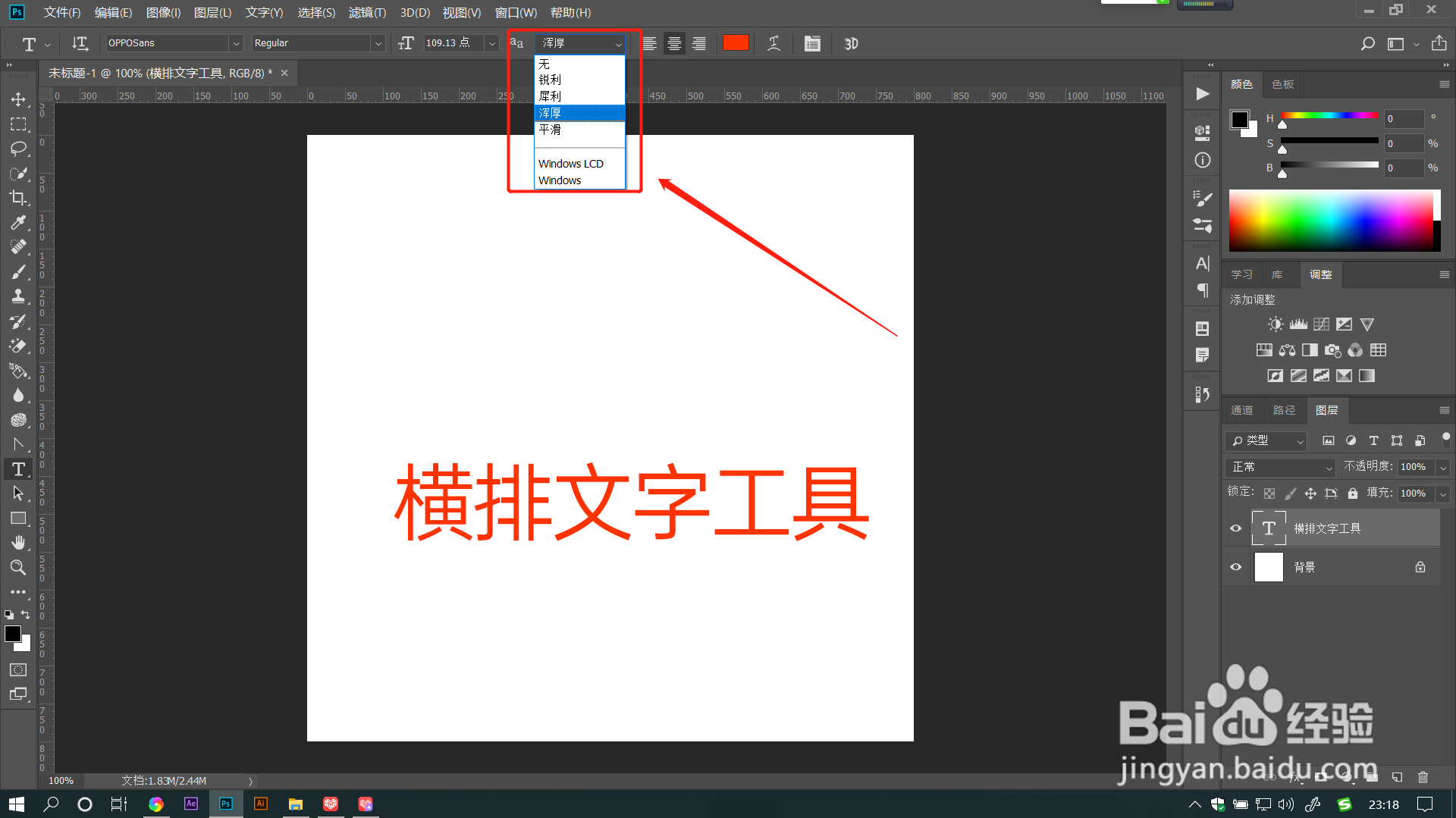Switch to the 色板 tab
1456x818 pixels.
point(1282,84)
